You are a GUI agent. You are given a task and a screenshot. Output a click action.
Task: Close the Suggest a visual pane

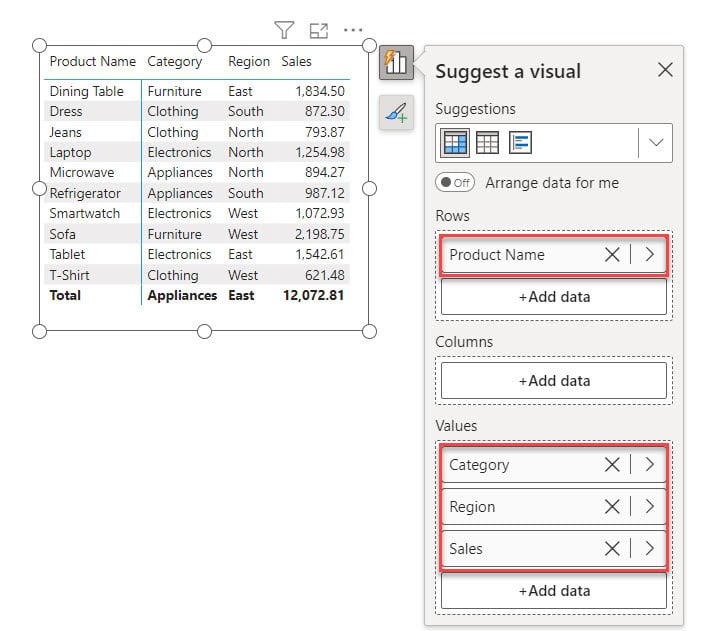(x=665, y=70)
